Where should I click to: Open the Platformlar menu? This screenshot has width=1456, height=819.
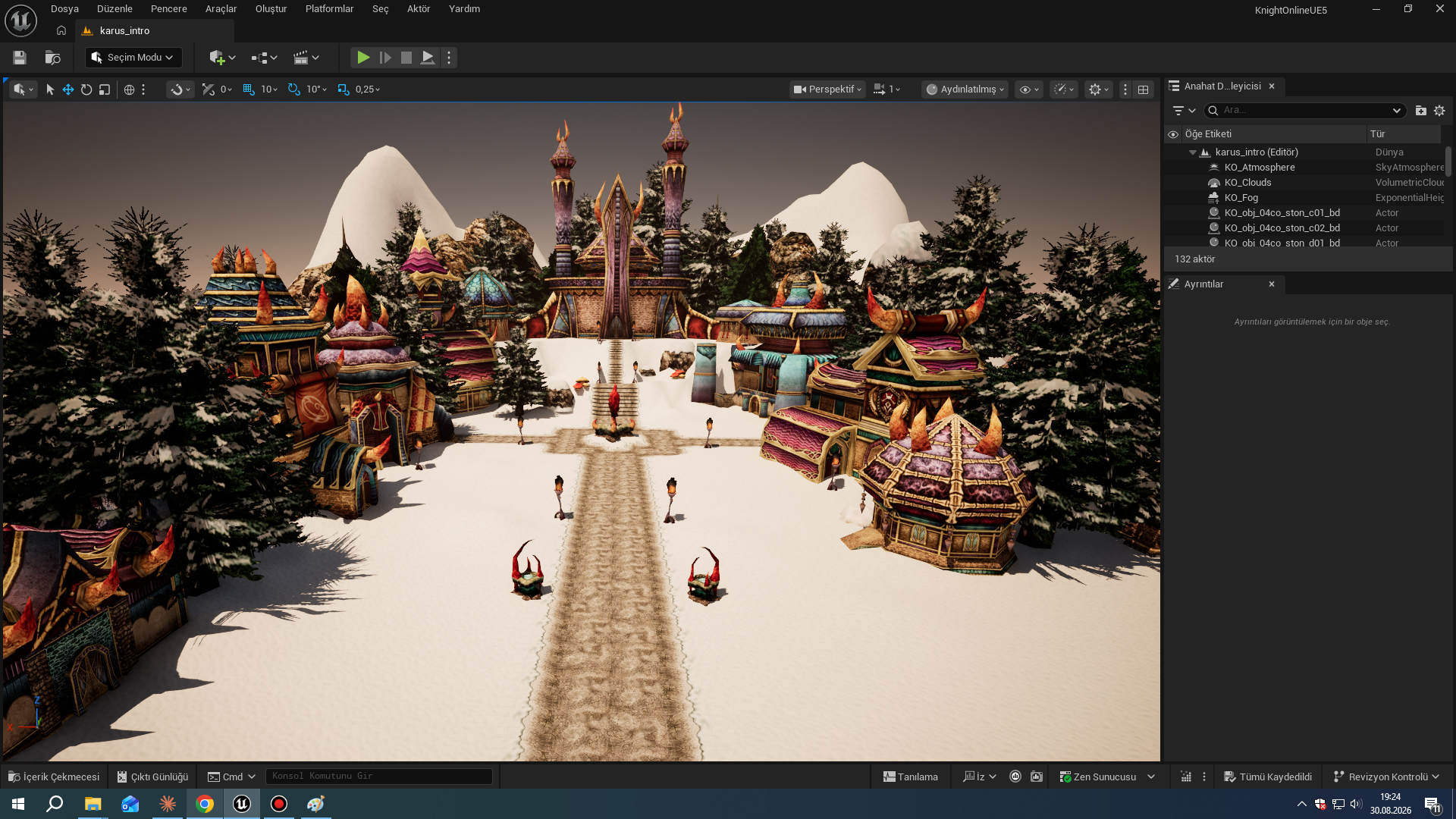coord(329,9)
